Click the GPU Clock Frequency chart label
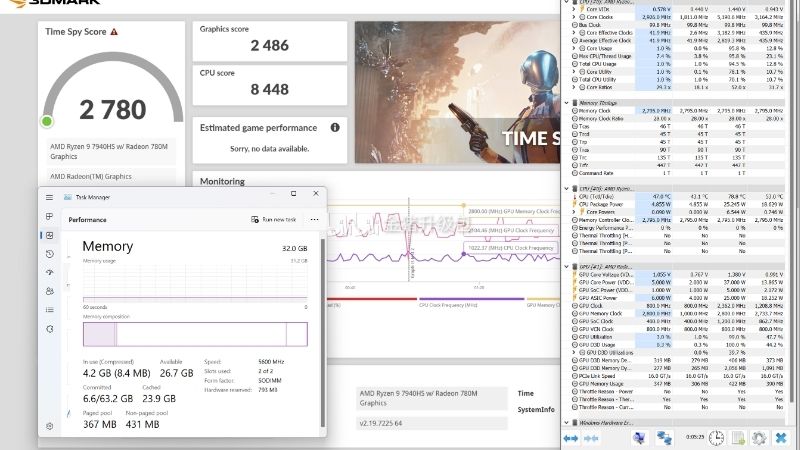The height and width of the screenshot is (450, 800). 511,230
